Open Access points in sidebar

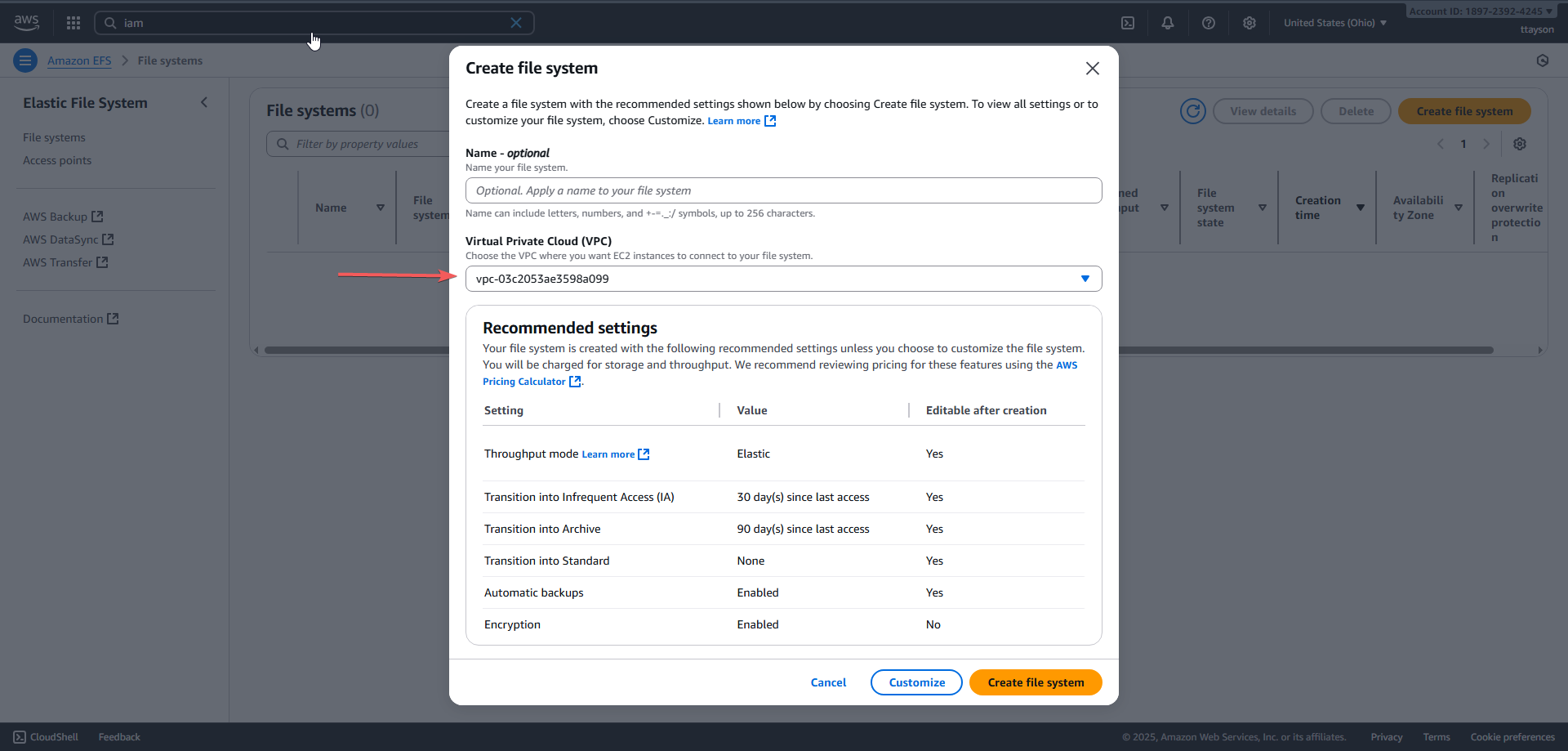pos(57,160)
